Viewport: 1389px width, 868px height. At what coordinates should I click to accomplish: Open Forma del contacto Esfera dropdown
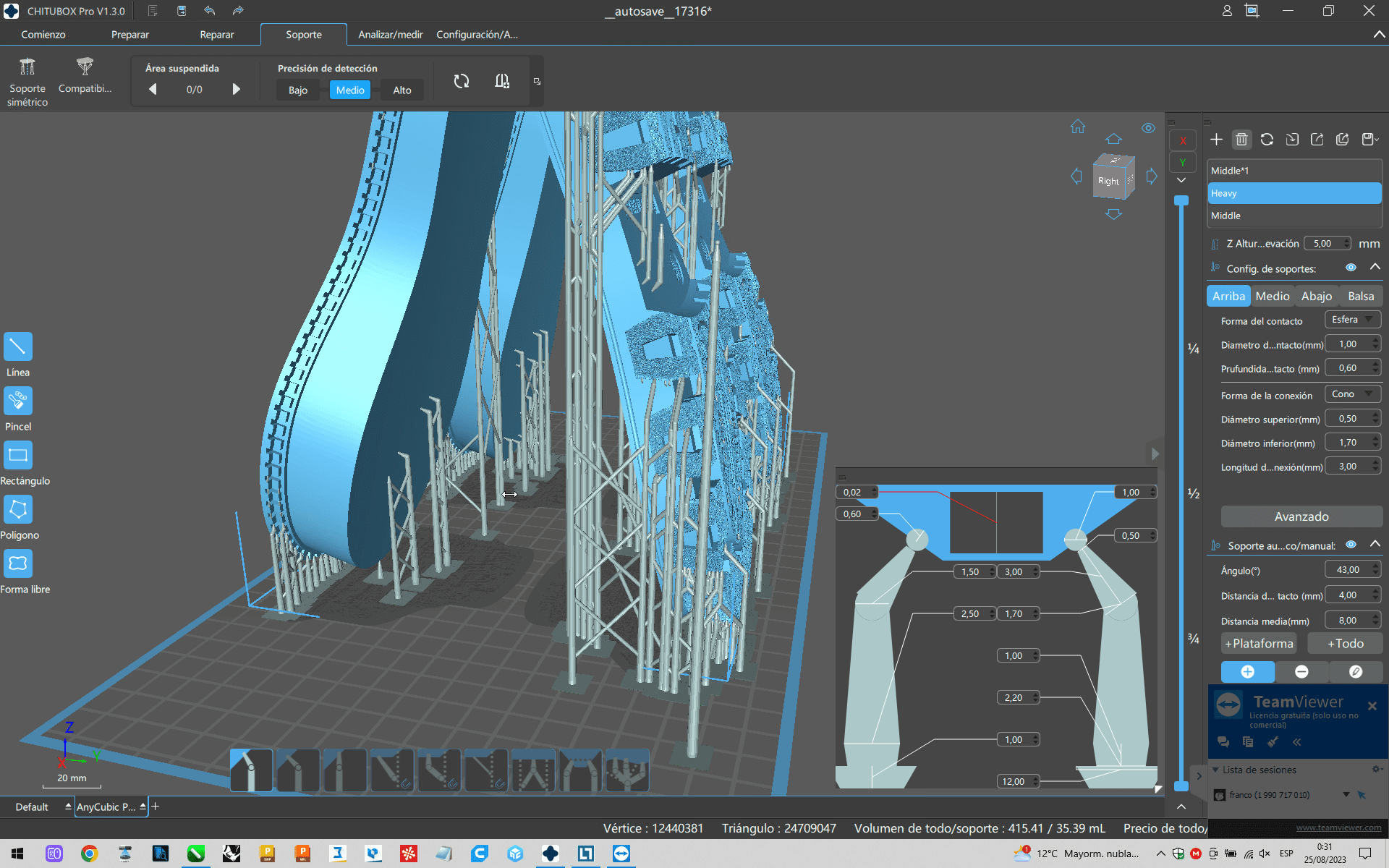1352,320
